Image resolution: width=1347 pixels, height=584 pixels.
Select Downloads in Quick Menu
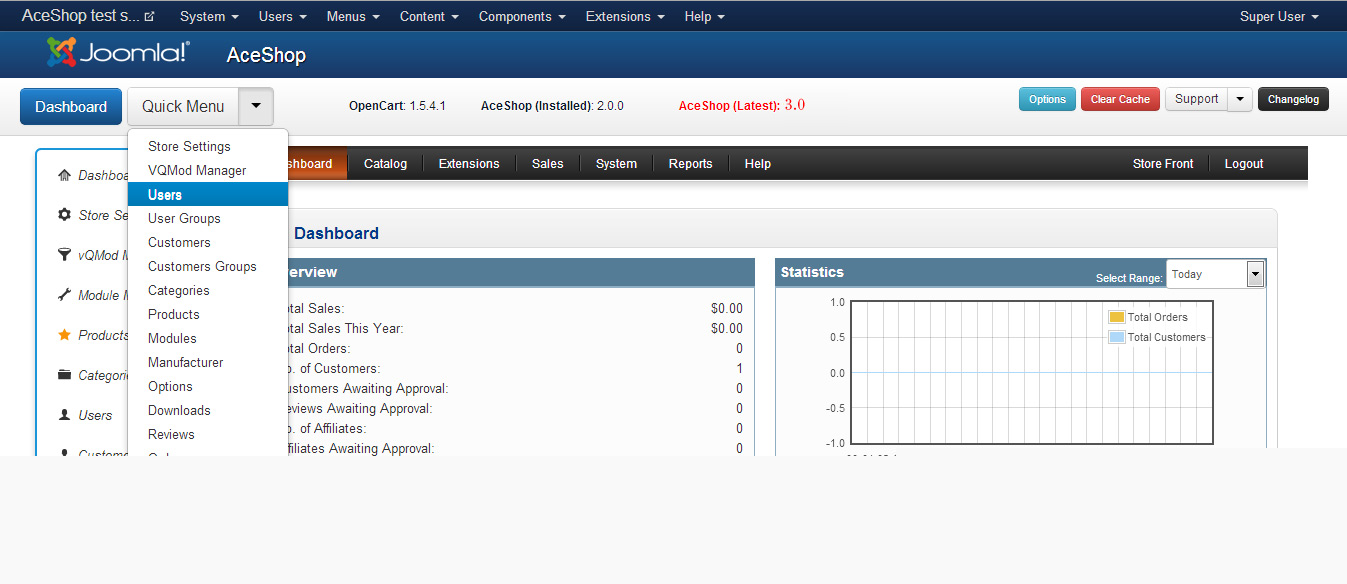208,410
